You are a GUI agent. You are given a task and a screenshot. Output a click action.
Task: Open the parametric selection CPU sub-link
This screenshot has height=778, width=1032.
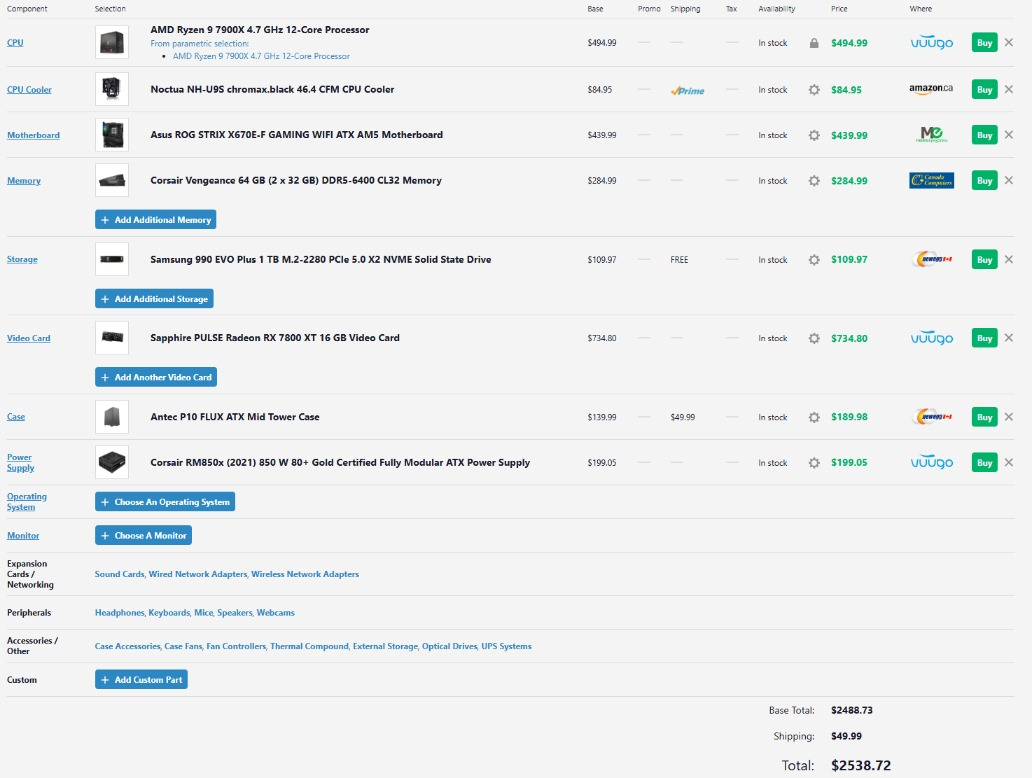coord(261,56)
